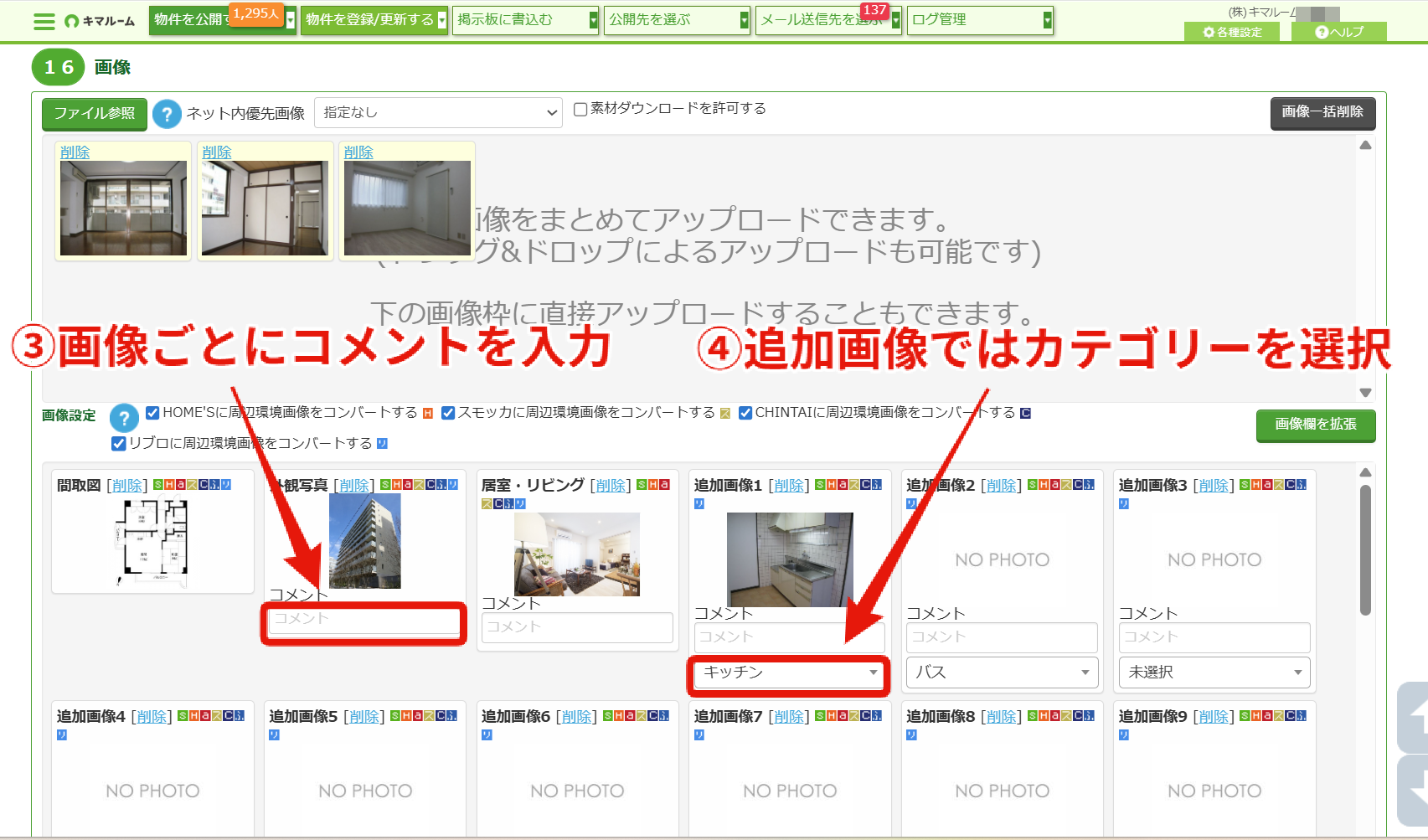
Task: Open the ヘルプ help button
Action: tap(1339, 32)
